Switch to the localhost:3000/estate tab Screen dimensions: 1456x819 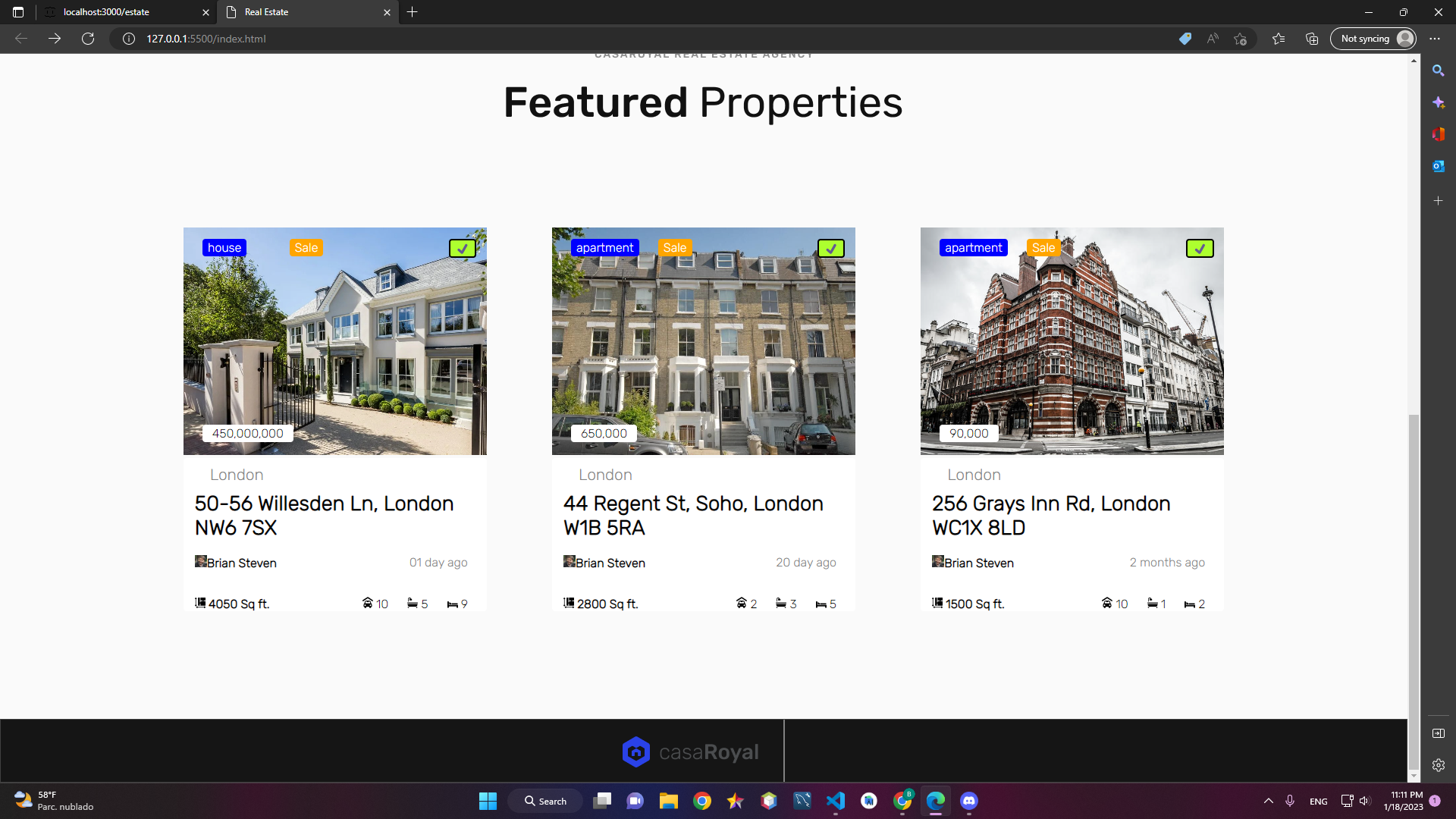pyautogui.click(x=106, y=12)
